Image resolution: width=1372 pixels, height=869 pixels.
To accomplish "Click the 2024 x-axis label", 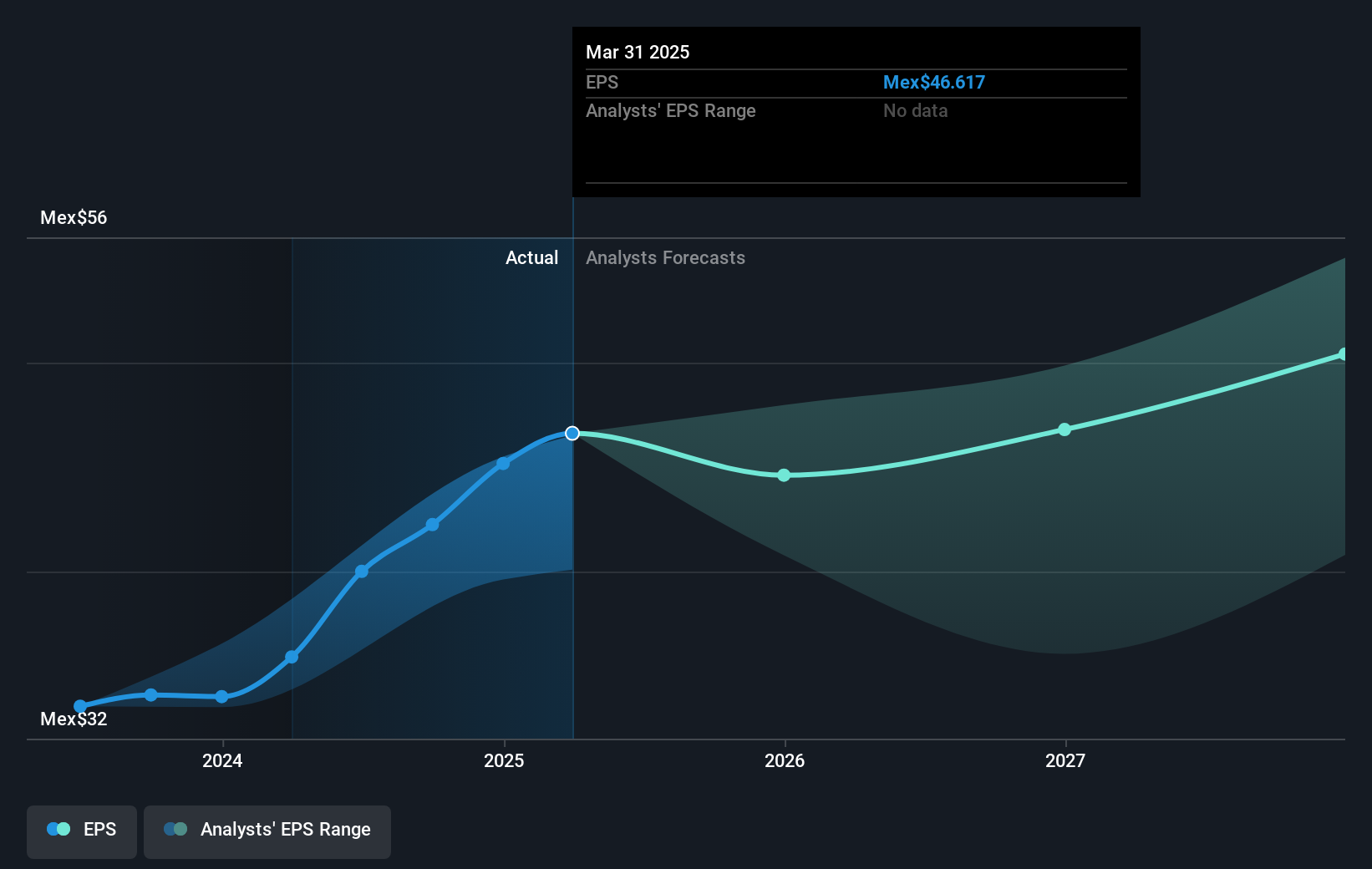I will [x=222, y=760].
